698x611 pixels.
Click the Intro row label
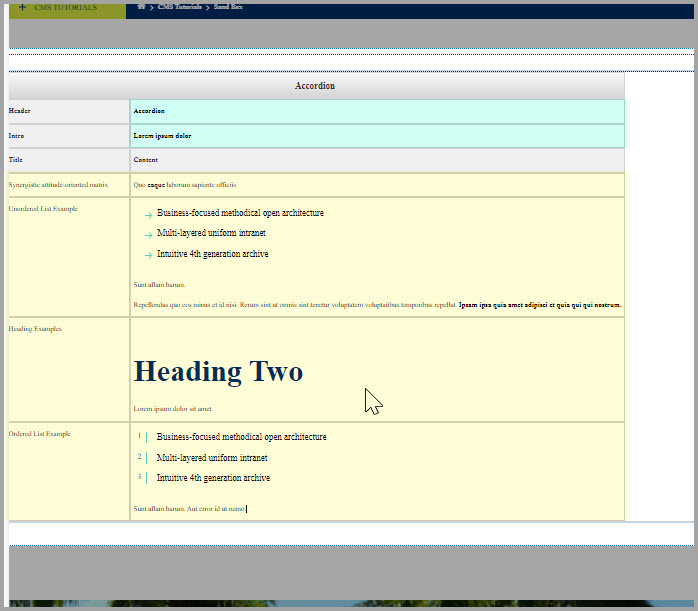pos(16,136)
